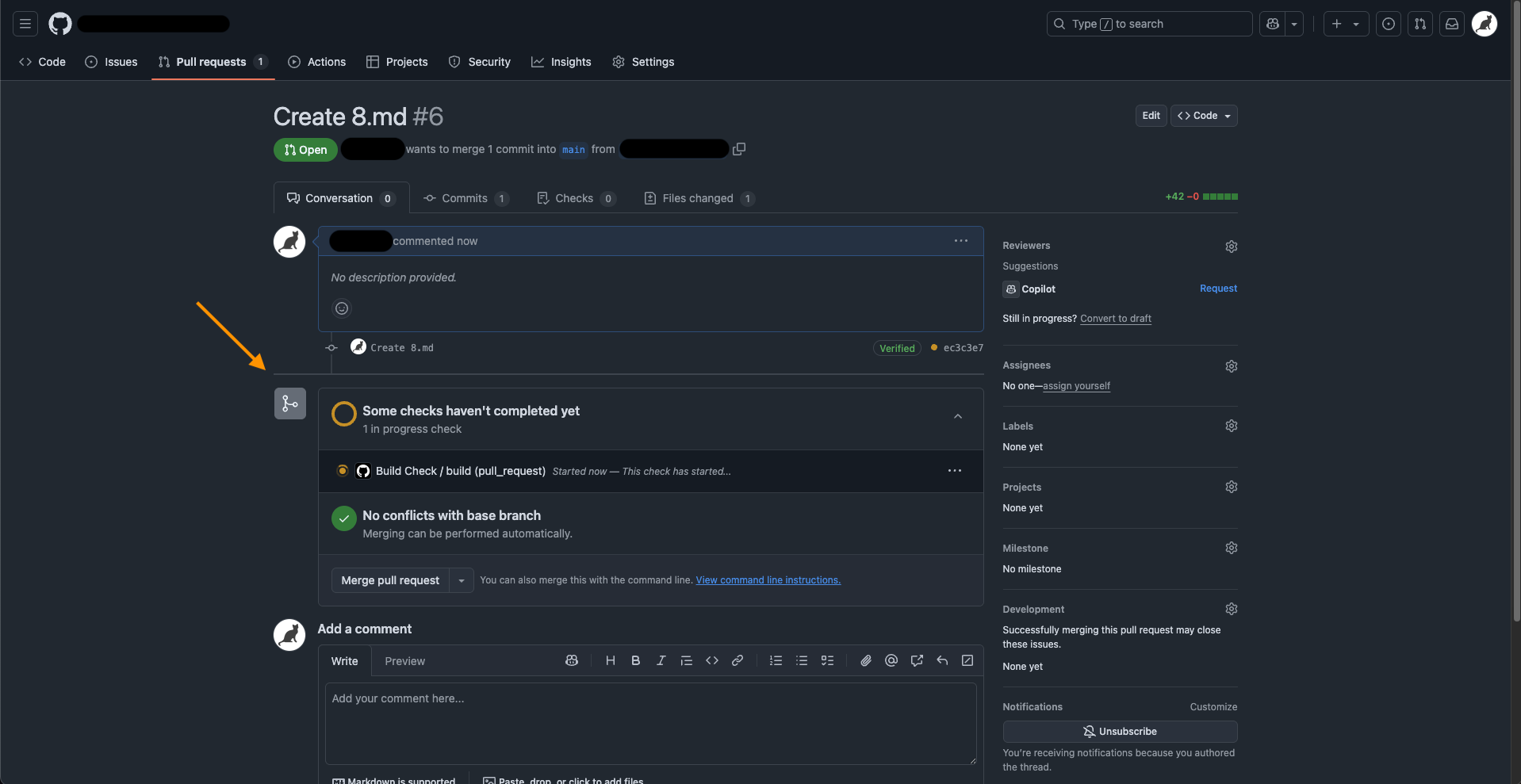
Task: Open View command line instructions link
Action: click(x=768, y=580)
